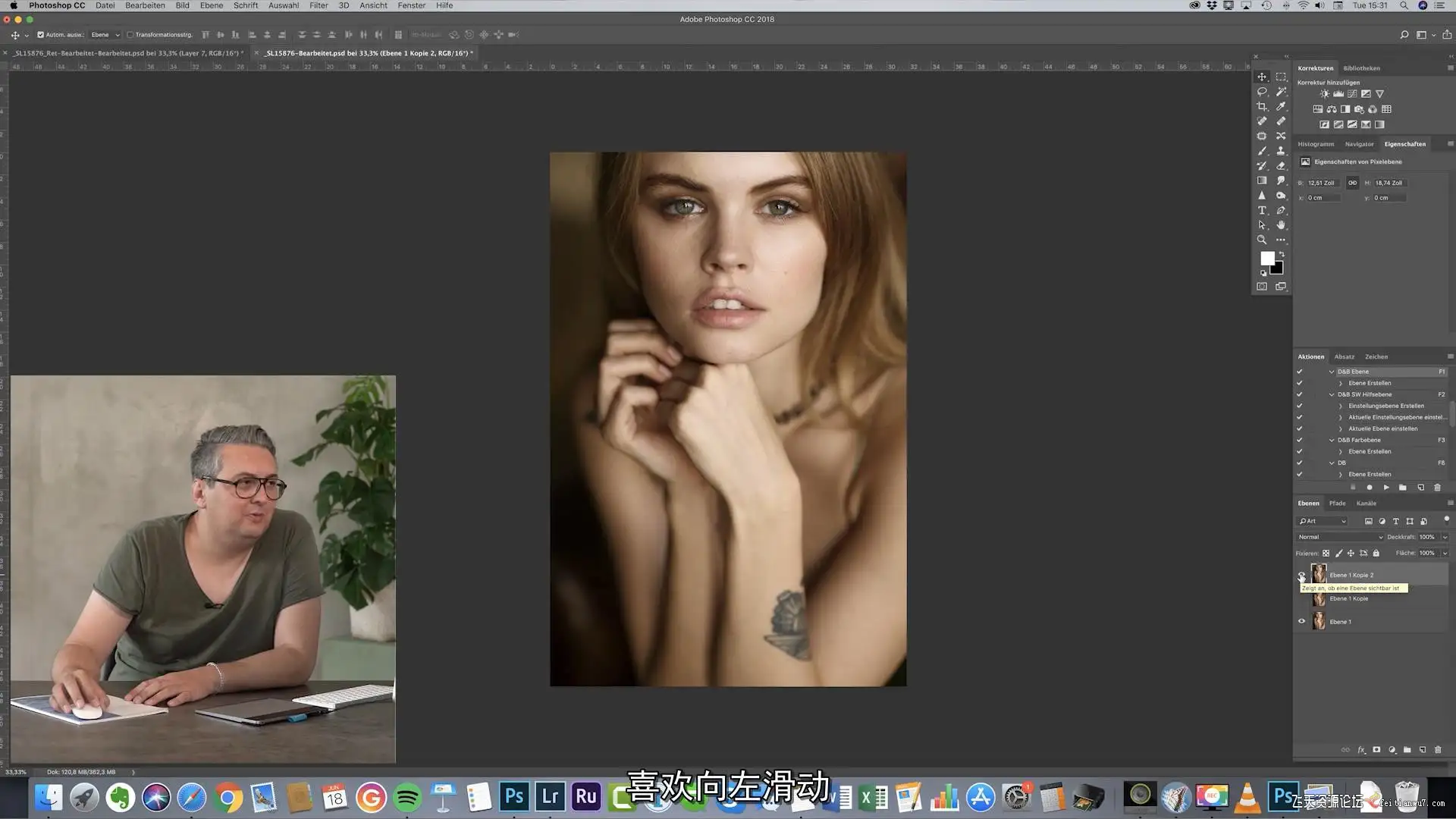Enable Transformationsstrg. checkbox

[x=130, y=35]
